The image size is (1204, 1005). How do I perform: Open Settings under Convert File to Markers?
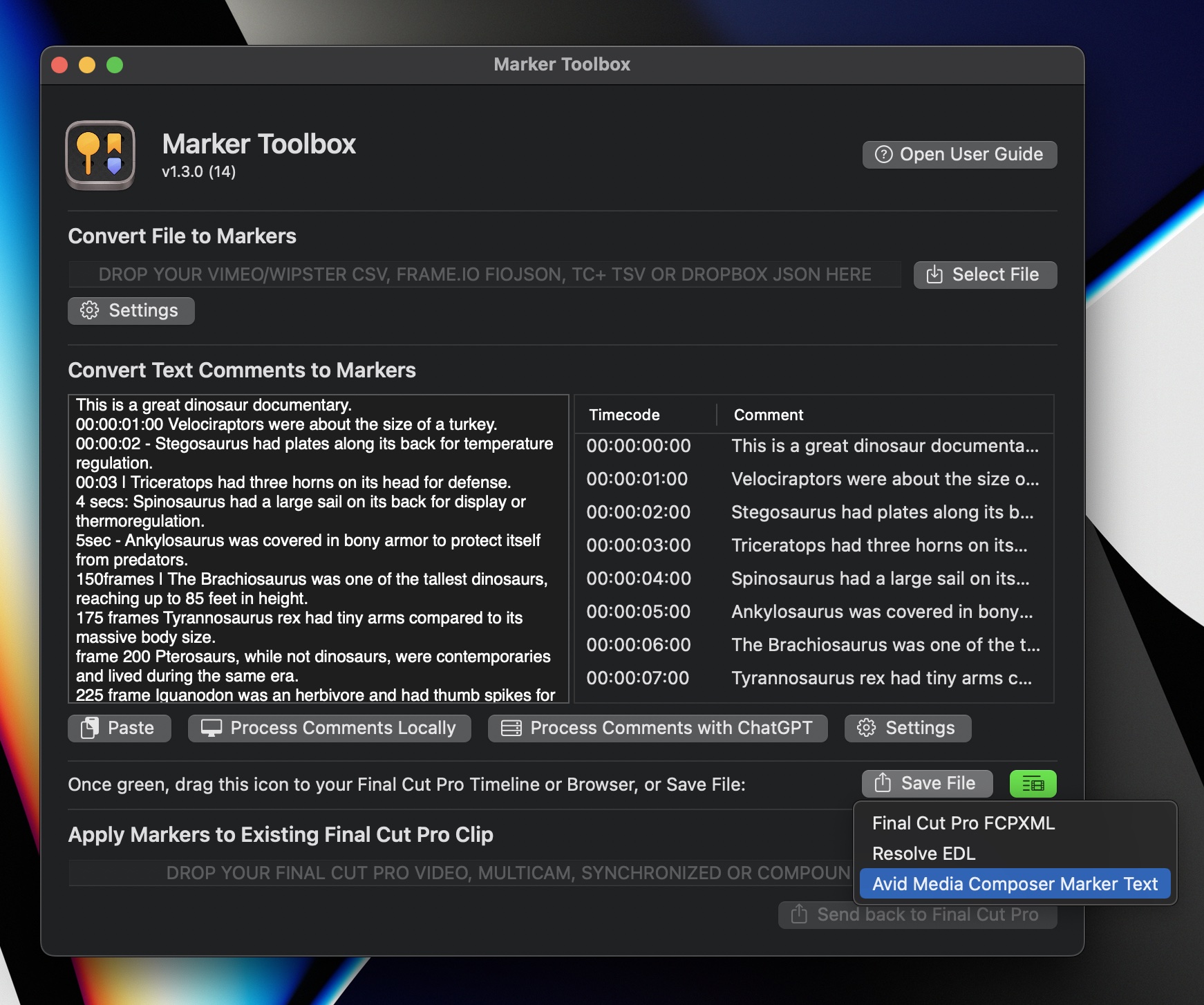[x=131, y=310]
